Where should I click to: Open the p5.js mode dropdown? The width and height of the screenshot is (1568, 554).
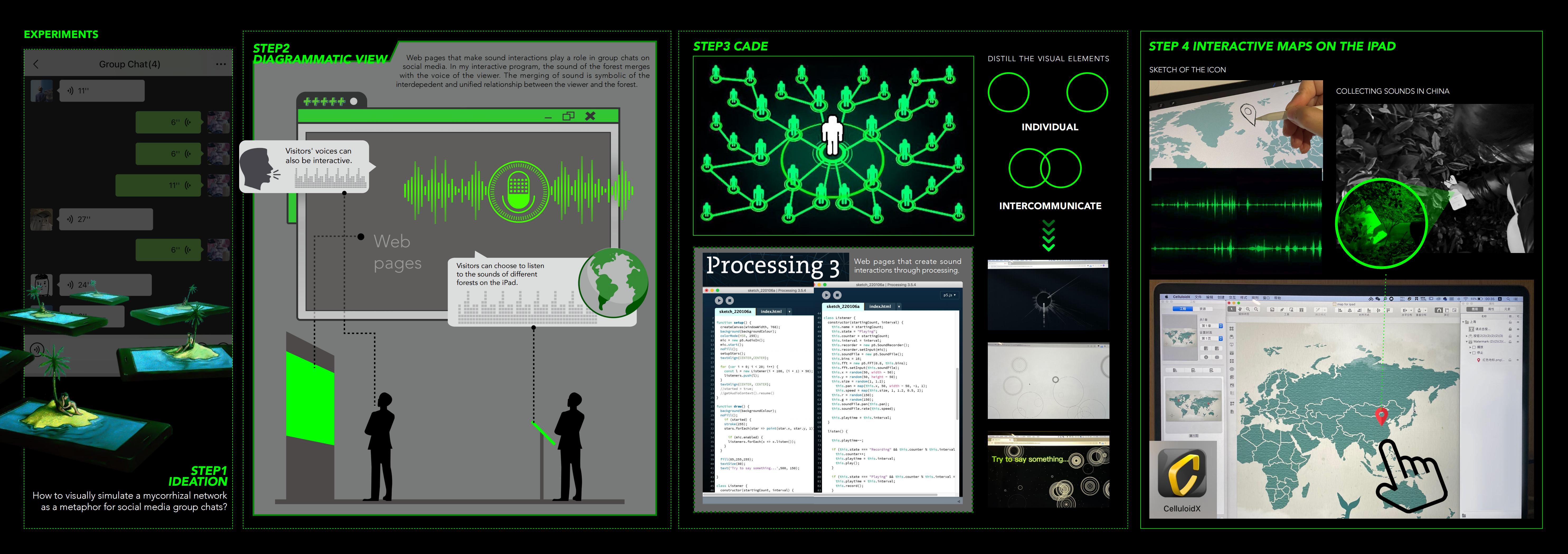950,295
